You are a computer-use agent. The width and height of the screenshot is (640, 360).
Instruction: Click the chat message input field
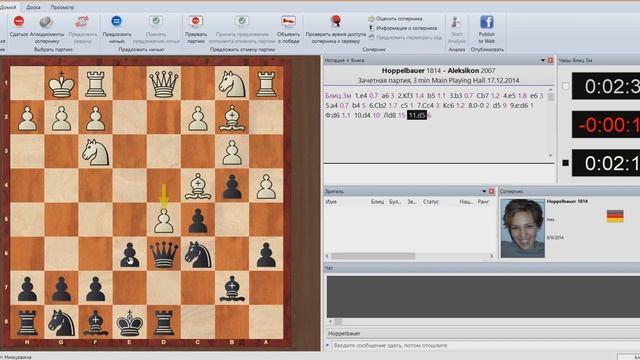(x=486, y=345)
